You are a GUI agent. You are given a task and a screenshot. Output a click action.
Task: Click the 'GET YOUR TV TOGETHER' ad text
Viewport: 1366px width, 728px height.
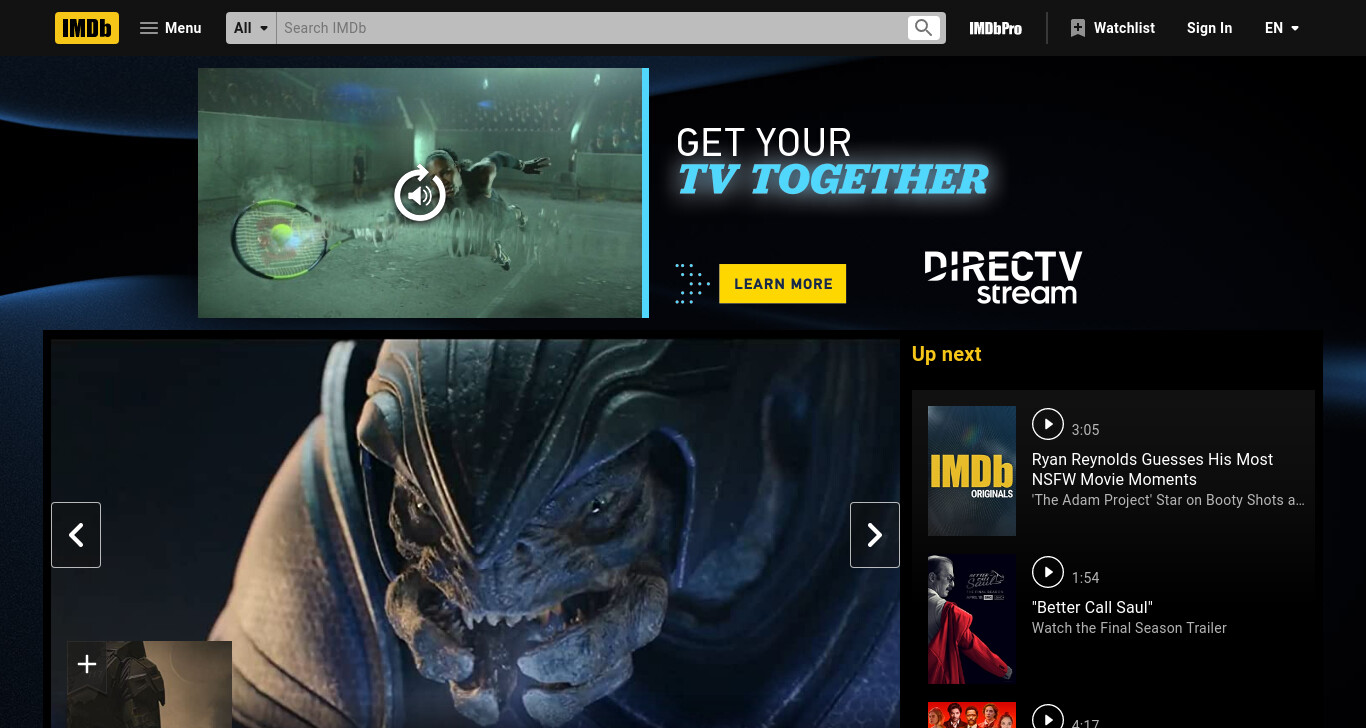pos(832,161)
